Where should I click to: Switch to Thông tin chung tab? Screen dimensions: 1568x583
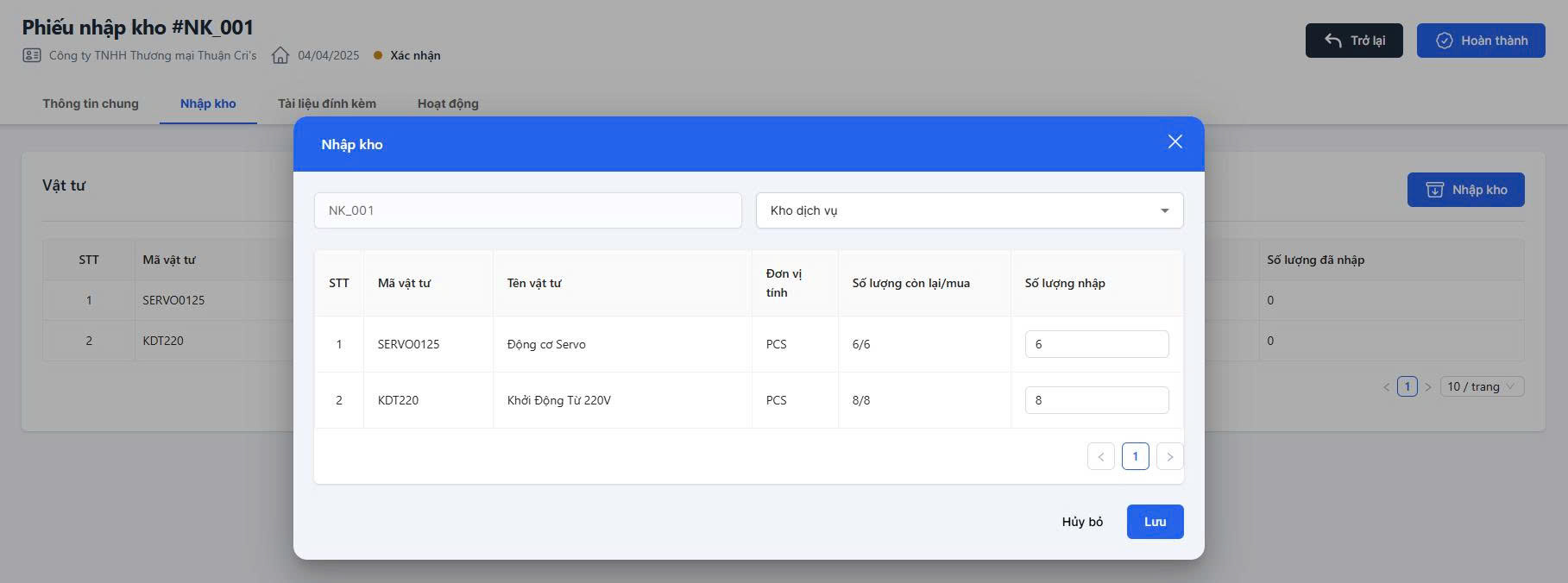[x=91, y=103]
